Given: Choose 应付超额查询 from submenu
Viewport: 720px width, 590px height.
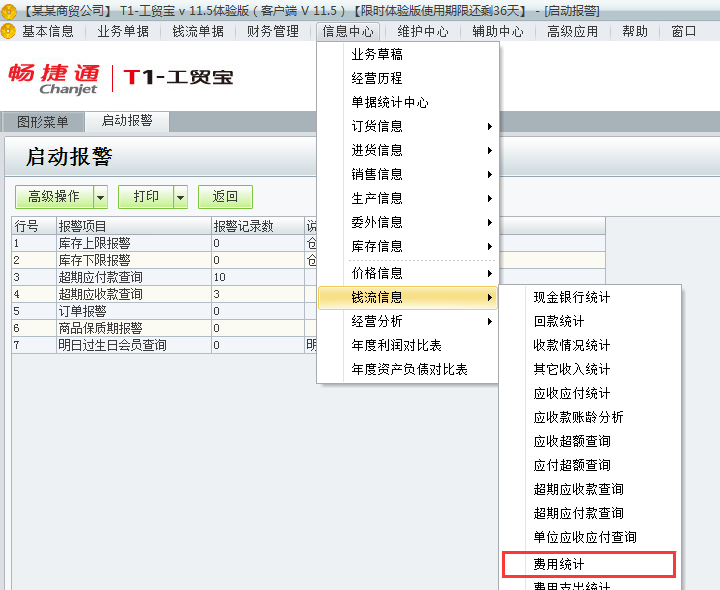Looking at the screenshot, I should 591,465.
